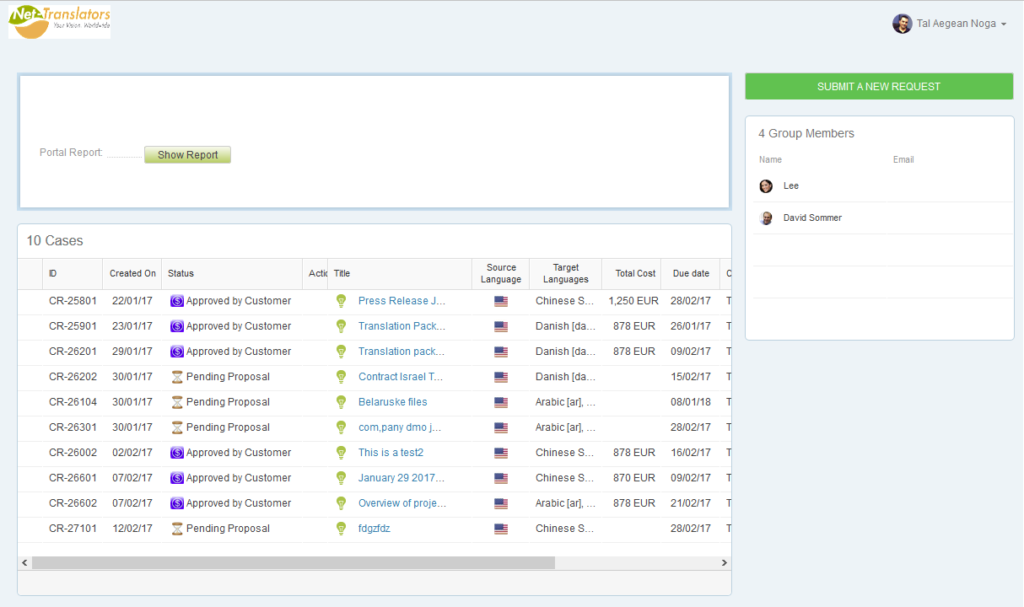Select case ID CR-25801
This screenshot has height=607, width=1024.
[x=72, y=301]
